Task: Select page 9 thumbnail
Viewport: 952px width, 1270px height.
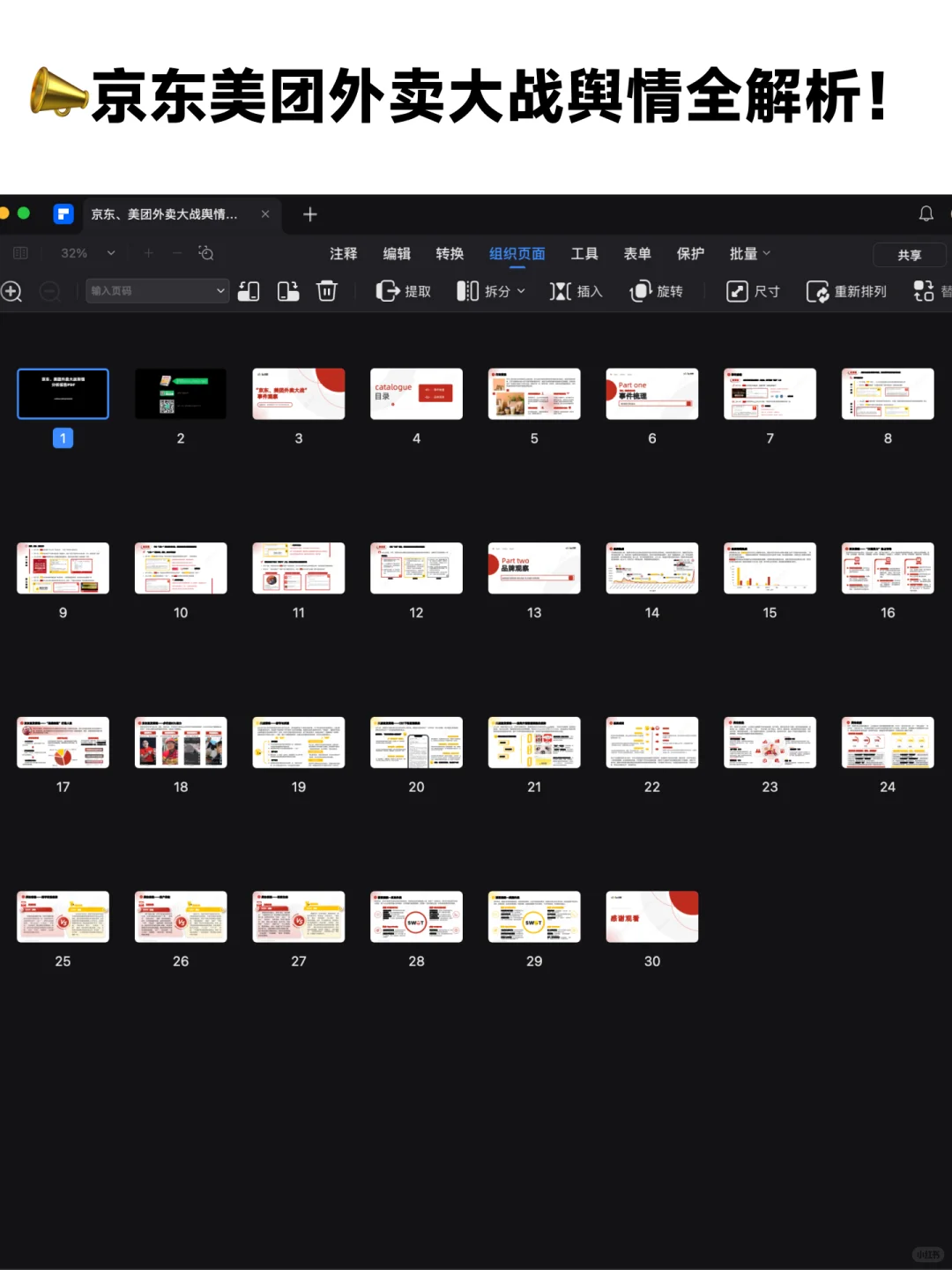Action: click(x=63, y=568)
